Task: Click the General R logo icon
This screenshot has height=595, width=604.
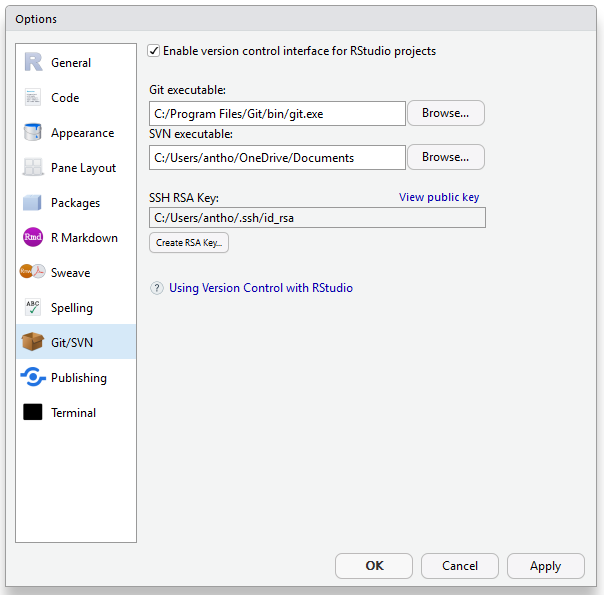Action: (33, 63)
